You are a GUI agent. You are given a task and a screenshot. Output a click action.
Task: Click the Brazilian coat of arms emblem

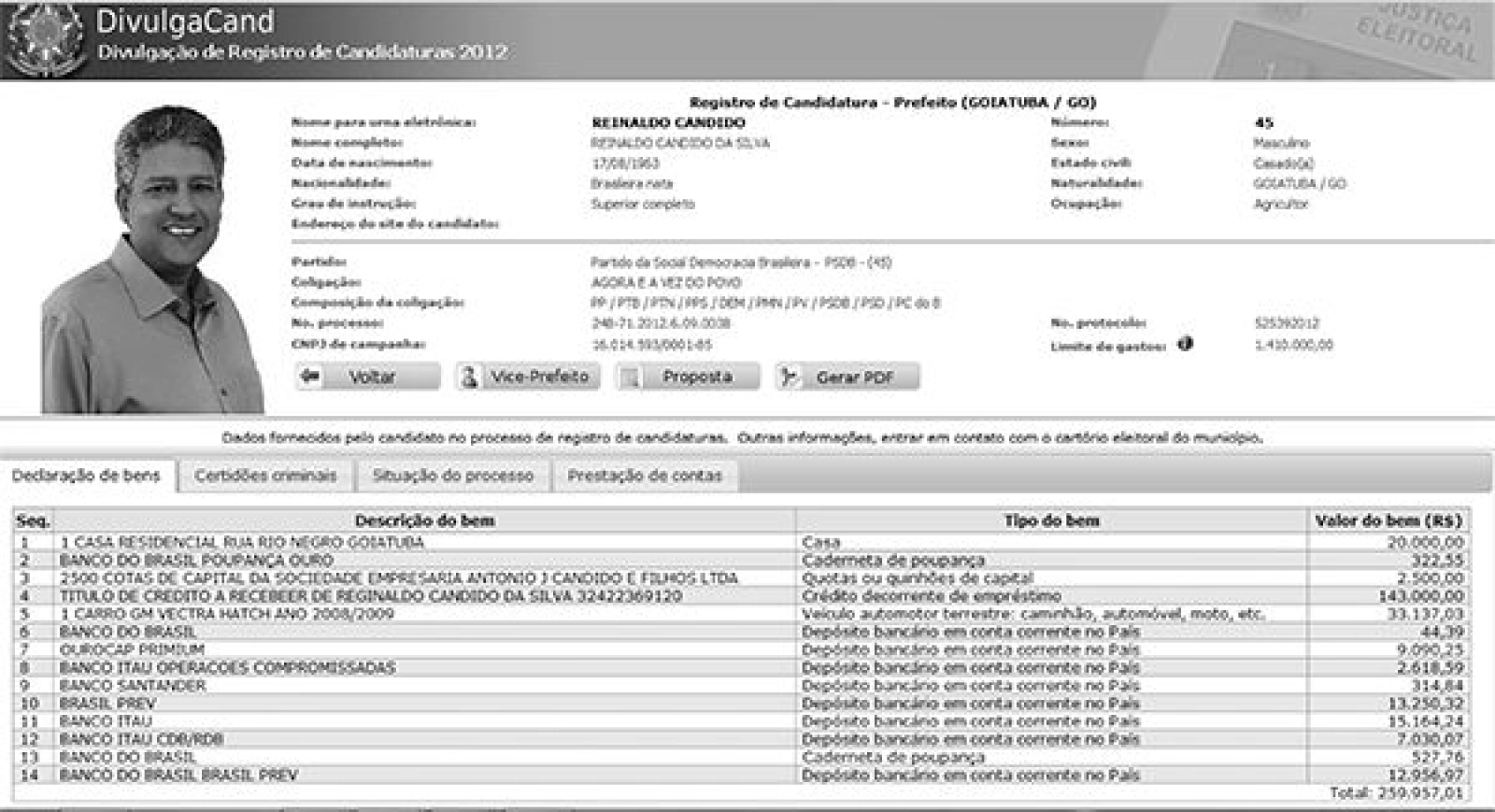click(x=45, y=37)
